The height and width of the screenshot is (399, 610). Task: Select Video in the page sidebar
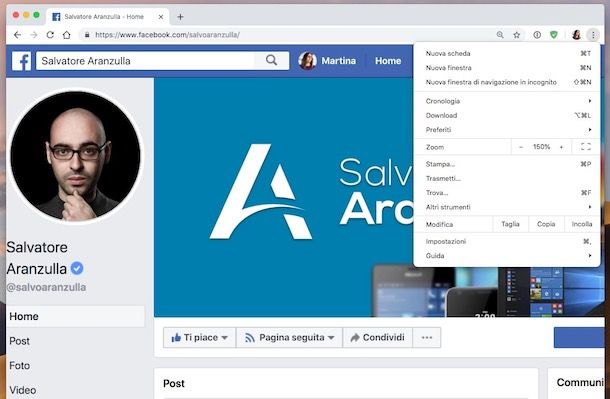pos(23,390)
